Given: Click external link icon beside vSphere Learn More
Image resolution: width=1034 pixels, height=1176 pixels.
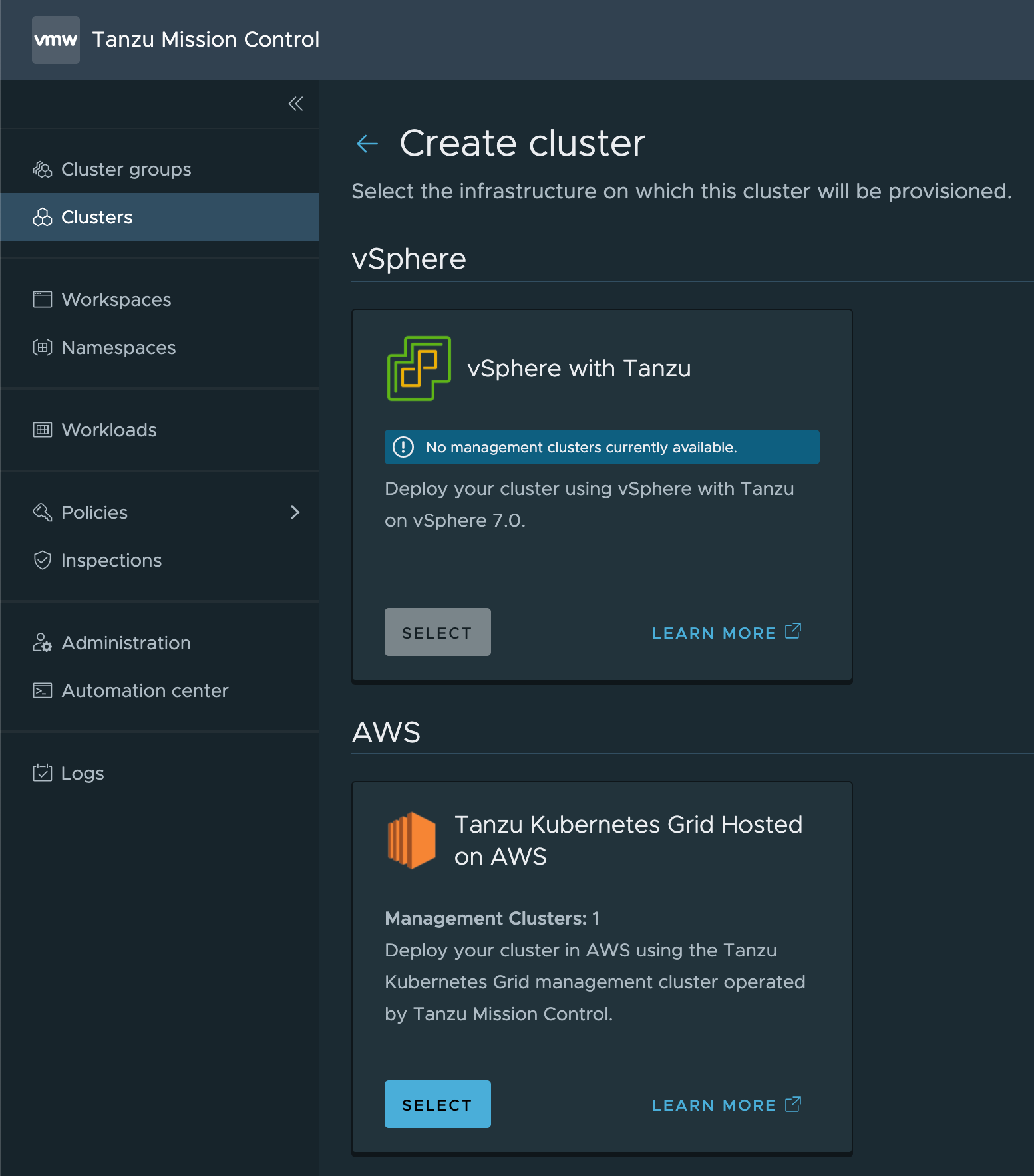Looking at the screenshot, I should pos(793,631).
